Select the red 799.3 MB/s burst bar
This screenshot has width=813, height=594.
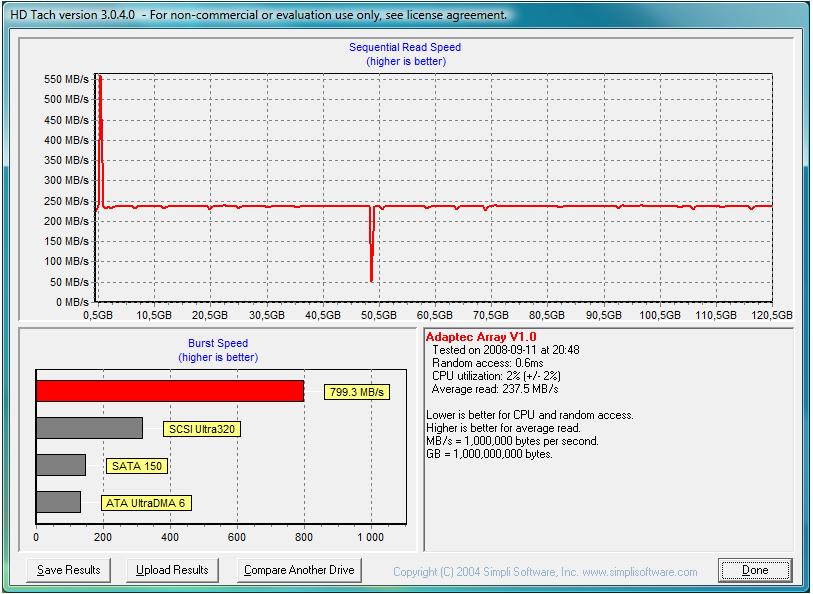click(170, 391)
